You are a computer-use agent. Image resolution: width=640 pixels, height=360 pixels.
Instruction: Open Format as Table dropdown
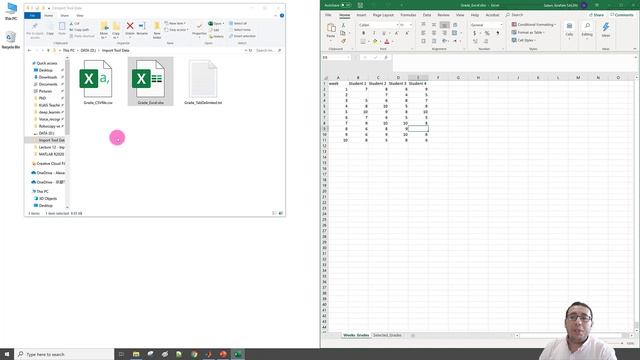[528, 32]
